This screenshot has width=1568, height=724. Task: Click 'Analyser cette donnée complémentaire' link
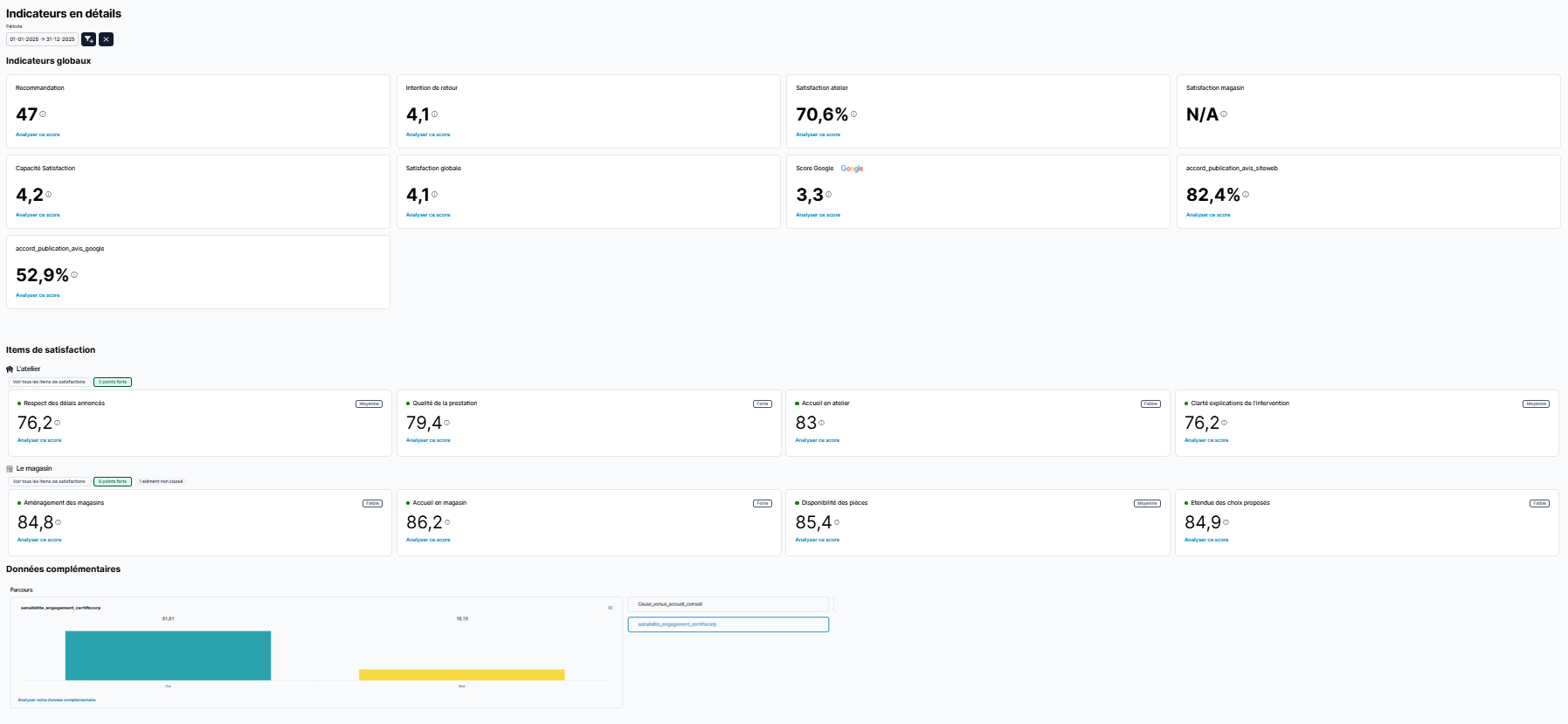[x=57, y=700]
